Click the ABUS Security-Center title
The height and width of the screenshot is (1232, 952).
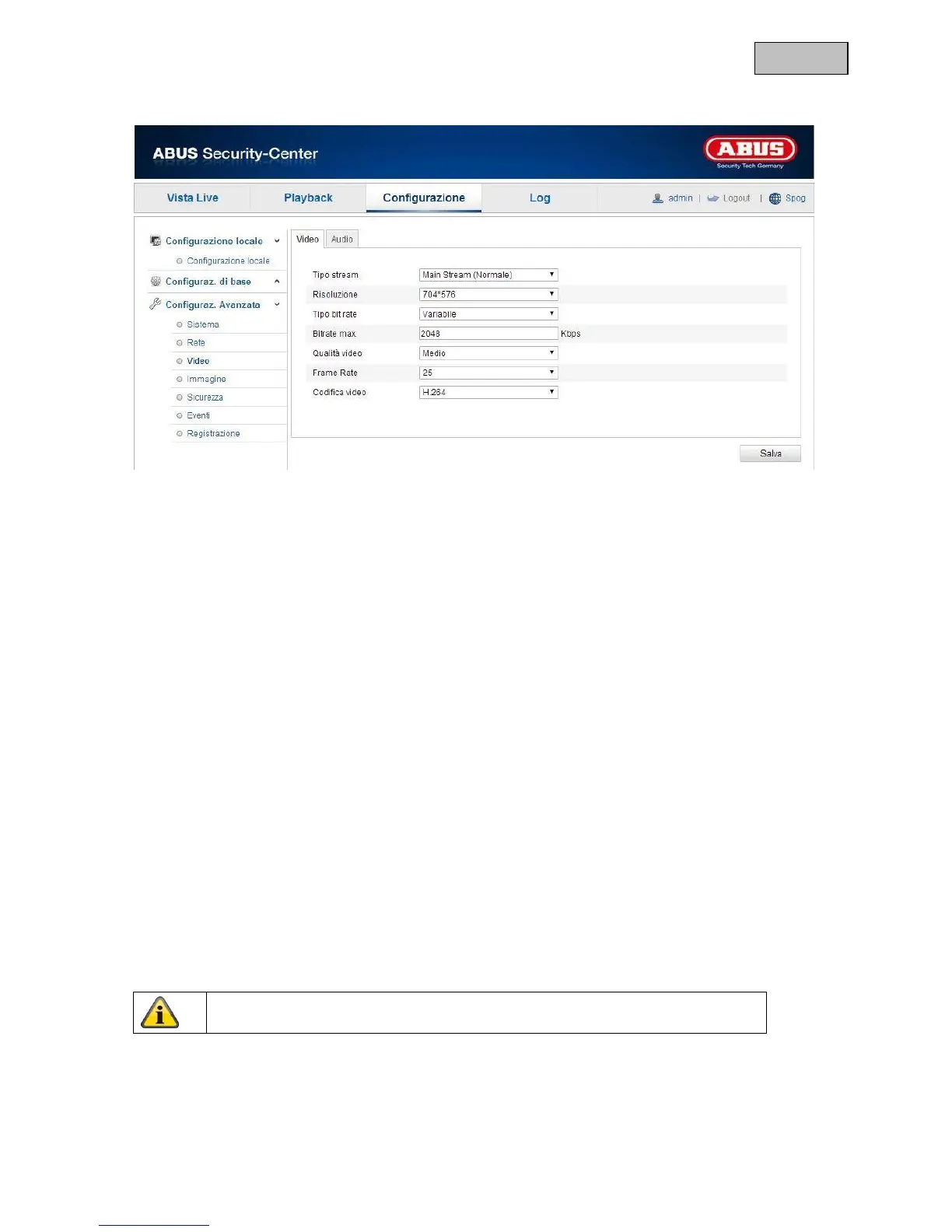235,153
